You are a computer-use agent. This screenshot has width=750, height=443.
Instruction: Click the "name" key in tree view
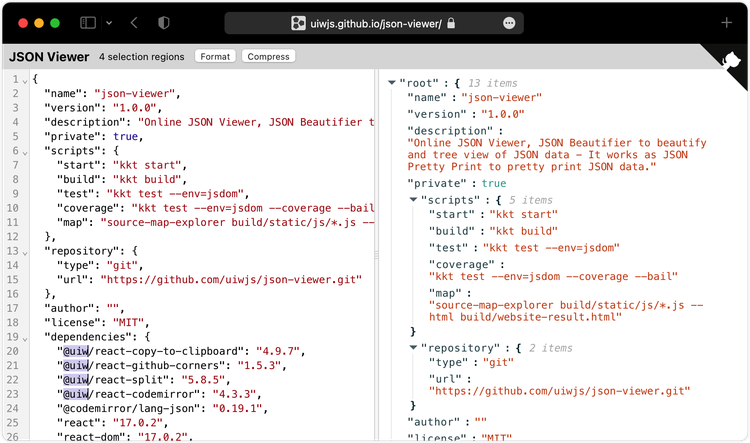pyautogui.click(x=427, y=98)
